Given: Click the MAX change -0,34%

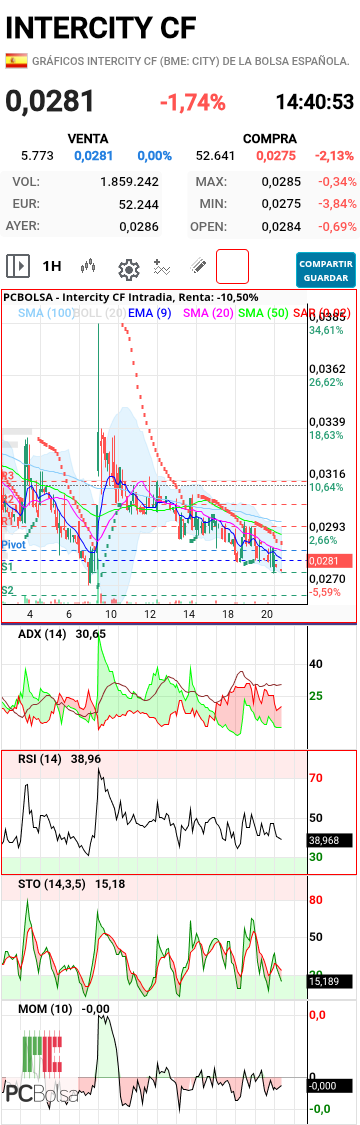Looking at the screenshot, I should coord(336,182).
